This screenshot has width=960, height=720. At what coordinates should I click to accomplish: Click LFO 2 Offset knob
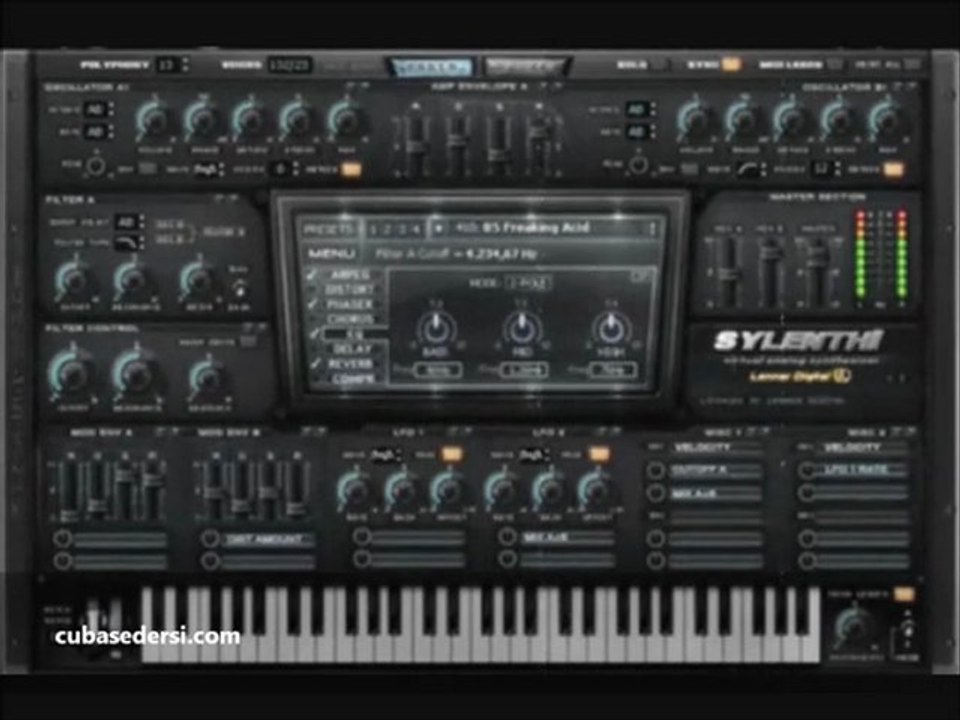595,491
